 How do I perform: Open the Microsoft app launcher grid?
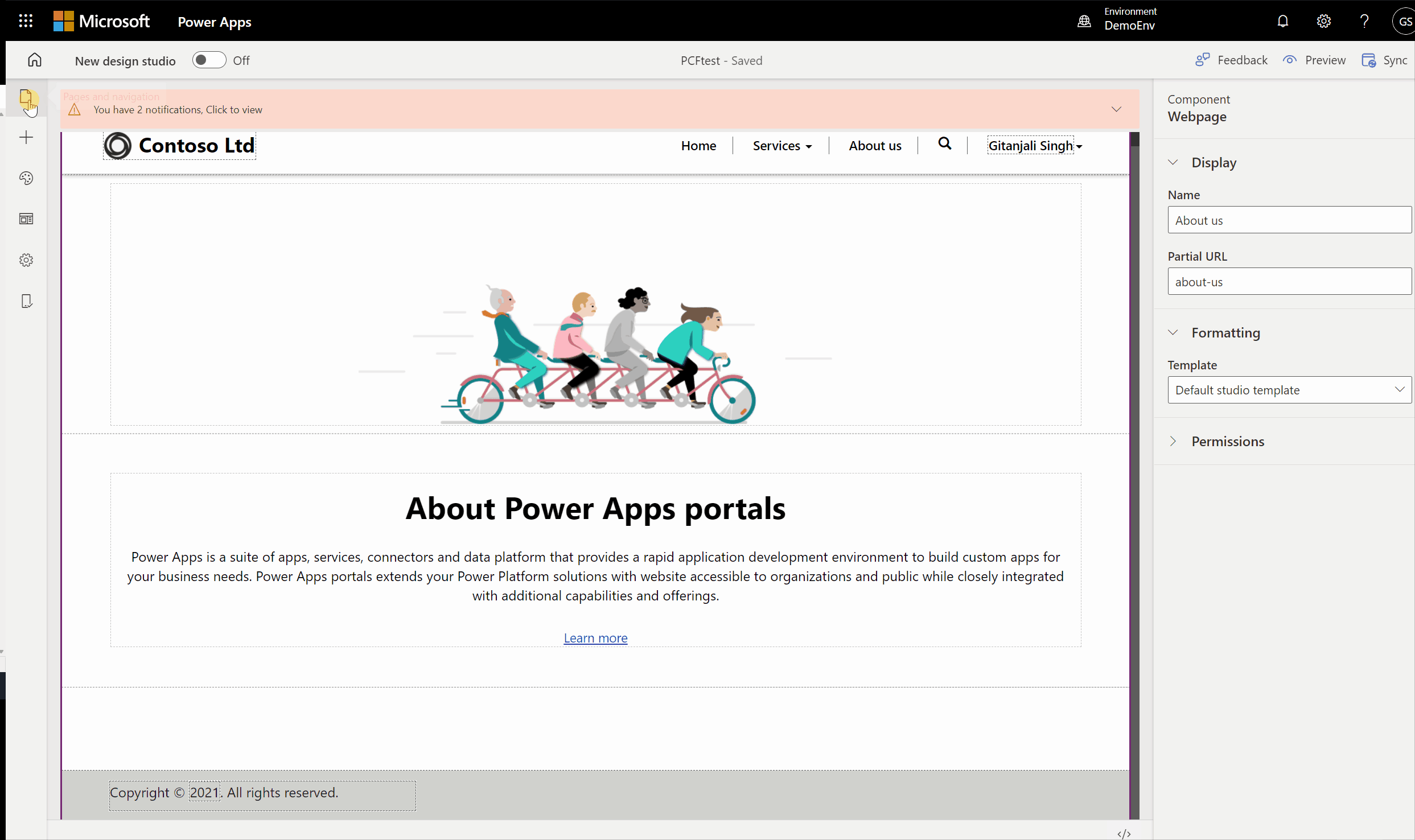click(x=26, y=21)
